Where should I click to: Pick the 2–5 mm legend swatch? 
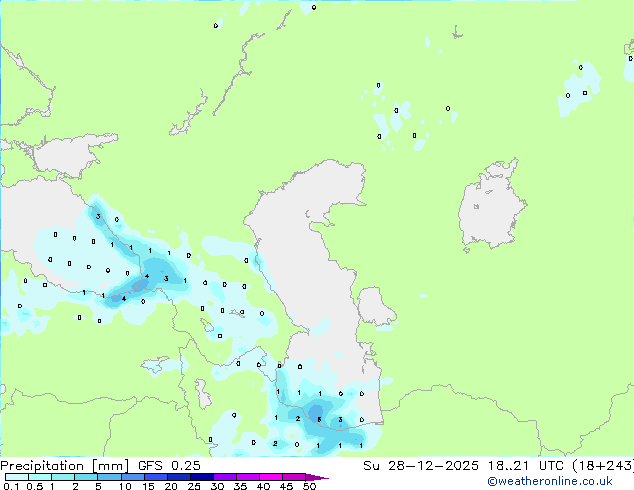click(86, 477)
